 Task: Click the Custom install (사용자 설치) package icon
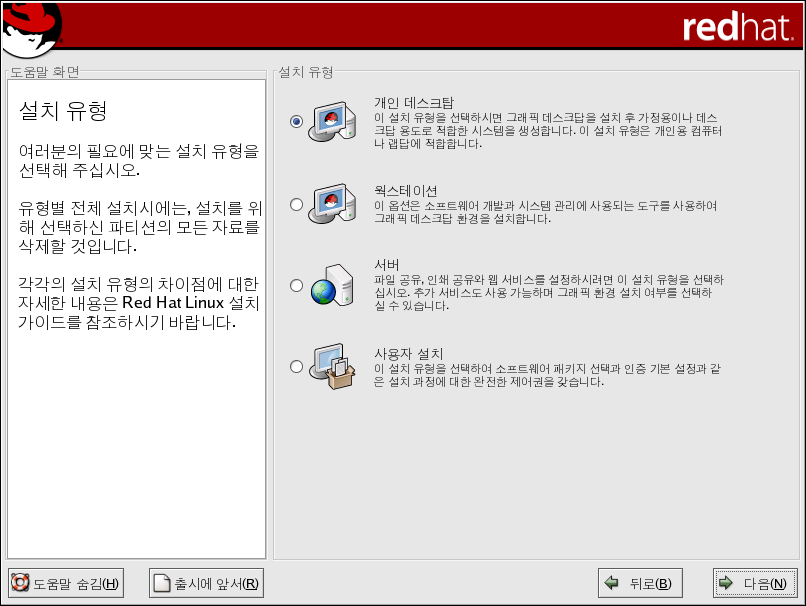[x=330, y=367]
